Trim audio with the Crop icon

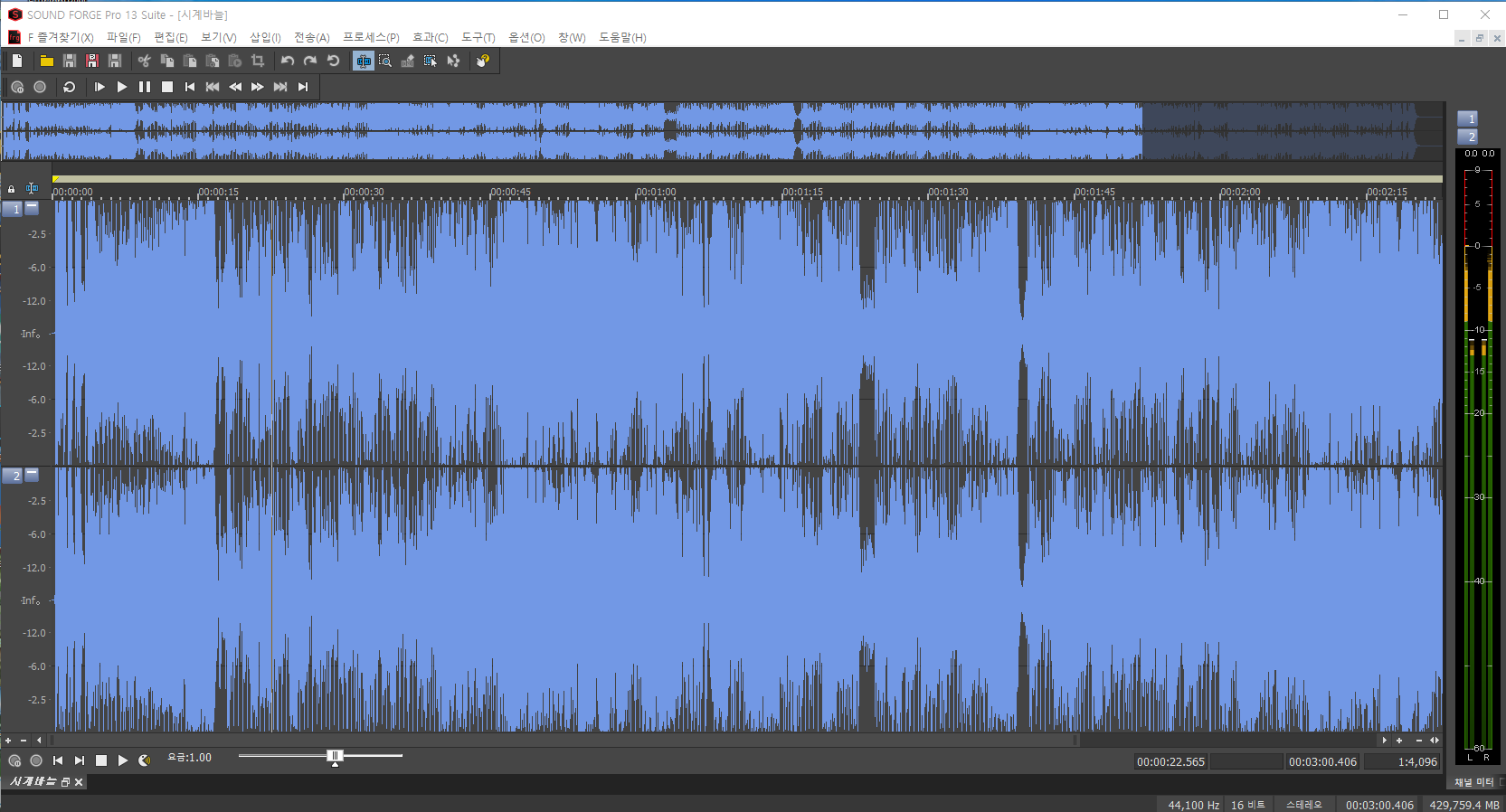258,61
